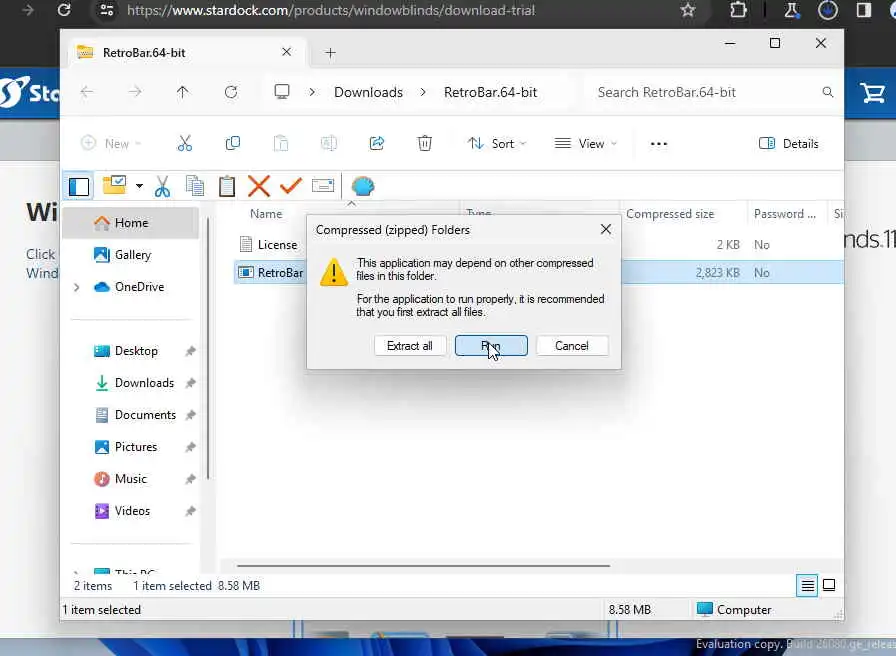Open the Sort dropdown
The image size is (896, 656).
[x=496, y=143]
